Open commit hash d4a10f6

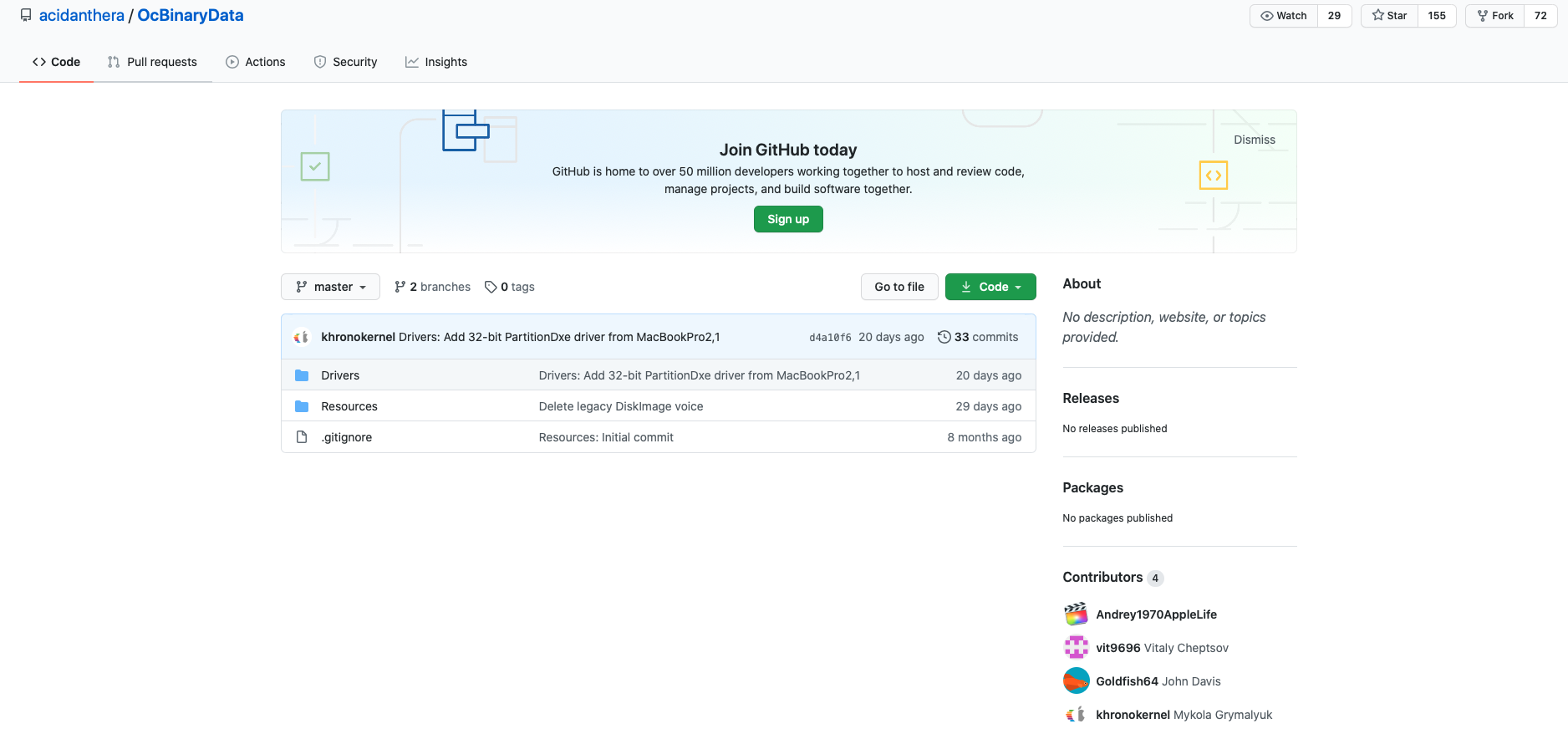[830, 338]
